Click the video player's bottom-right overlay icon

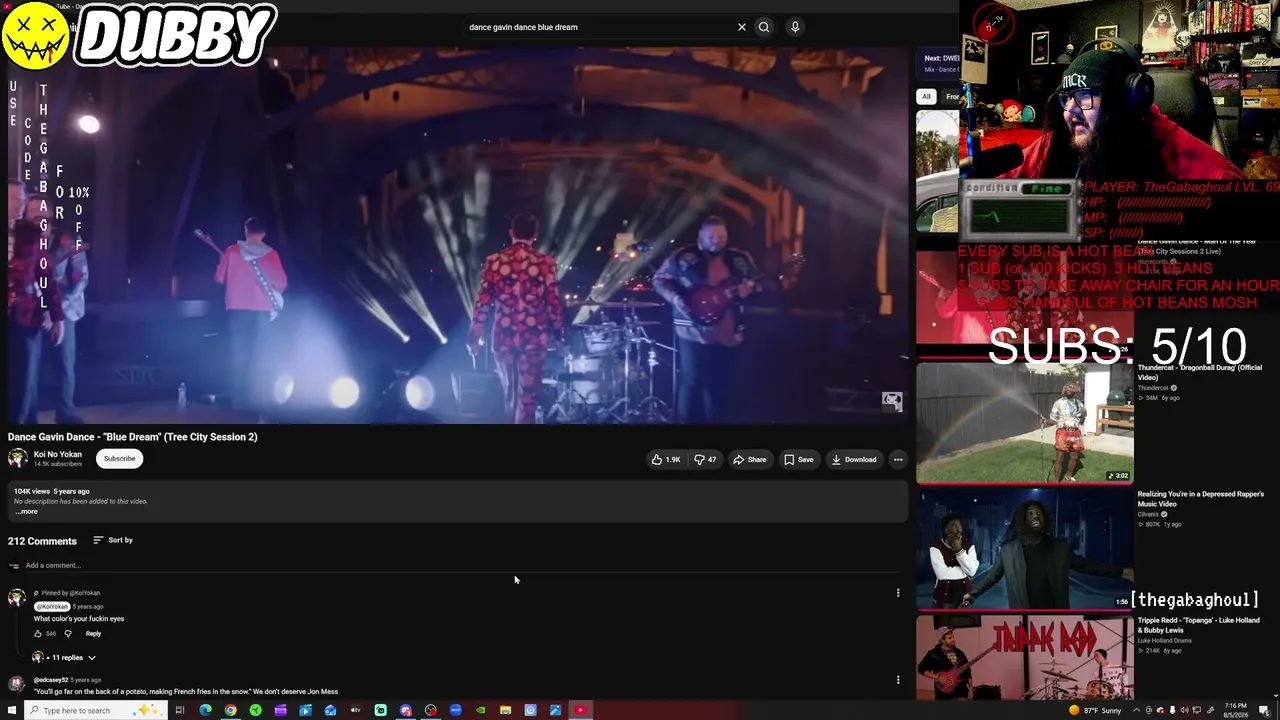pos(892,401)
